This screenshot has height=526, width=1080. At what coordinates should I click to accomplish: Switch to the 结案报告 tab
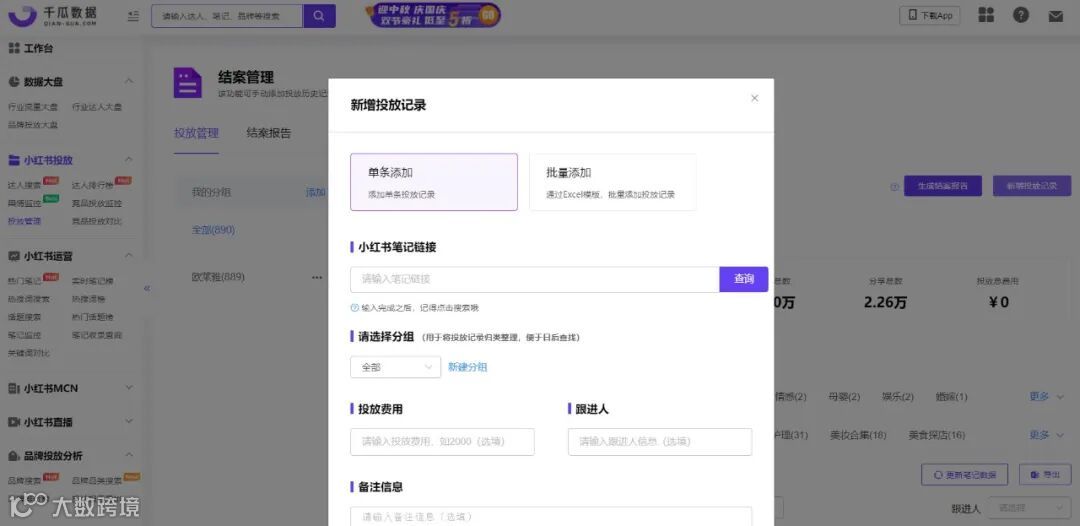pos(269,134)
